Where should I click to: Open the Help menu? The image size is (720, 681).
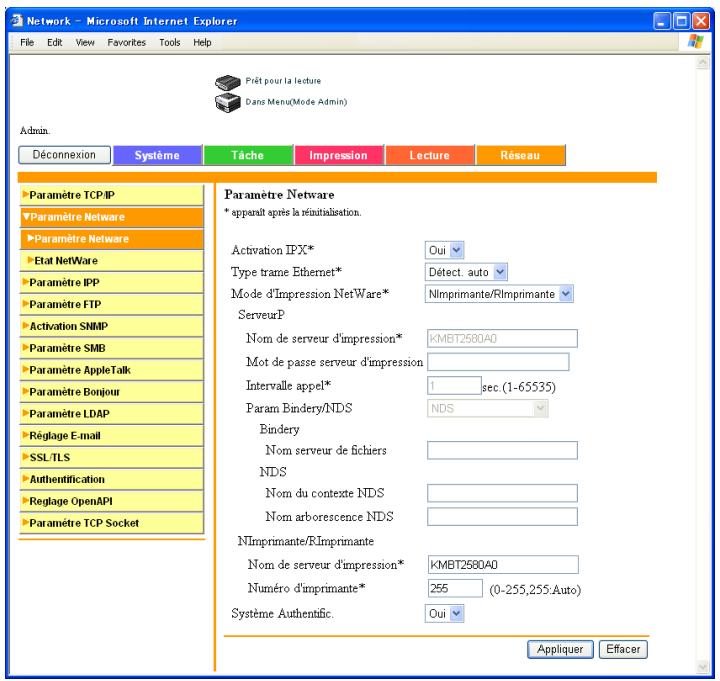(x=202, y=42)
